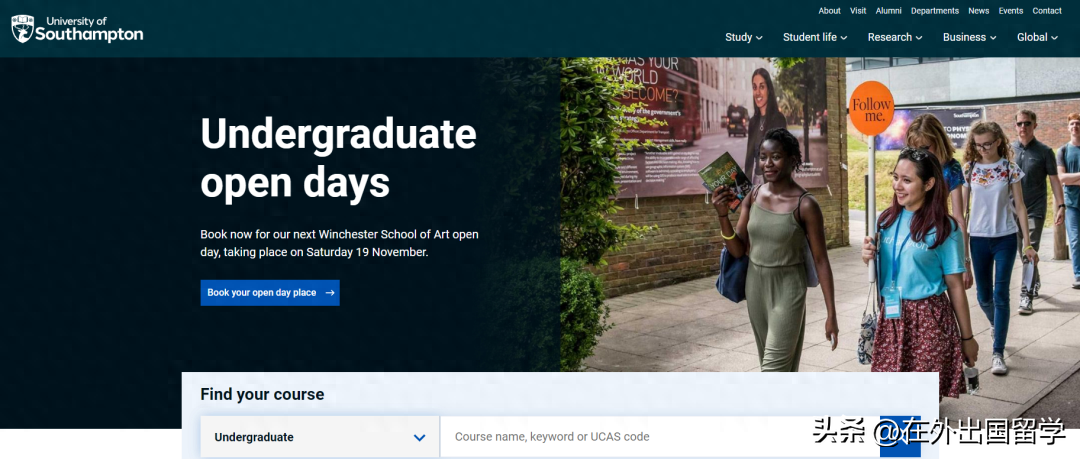This screenshot has width=1080, height=459.
Task: Go to the Visit page
Action: [858, 11]
